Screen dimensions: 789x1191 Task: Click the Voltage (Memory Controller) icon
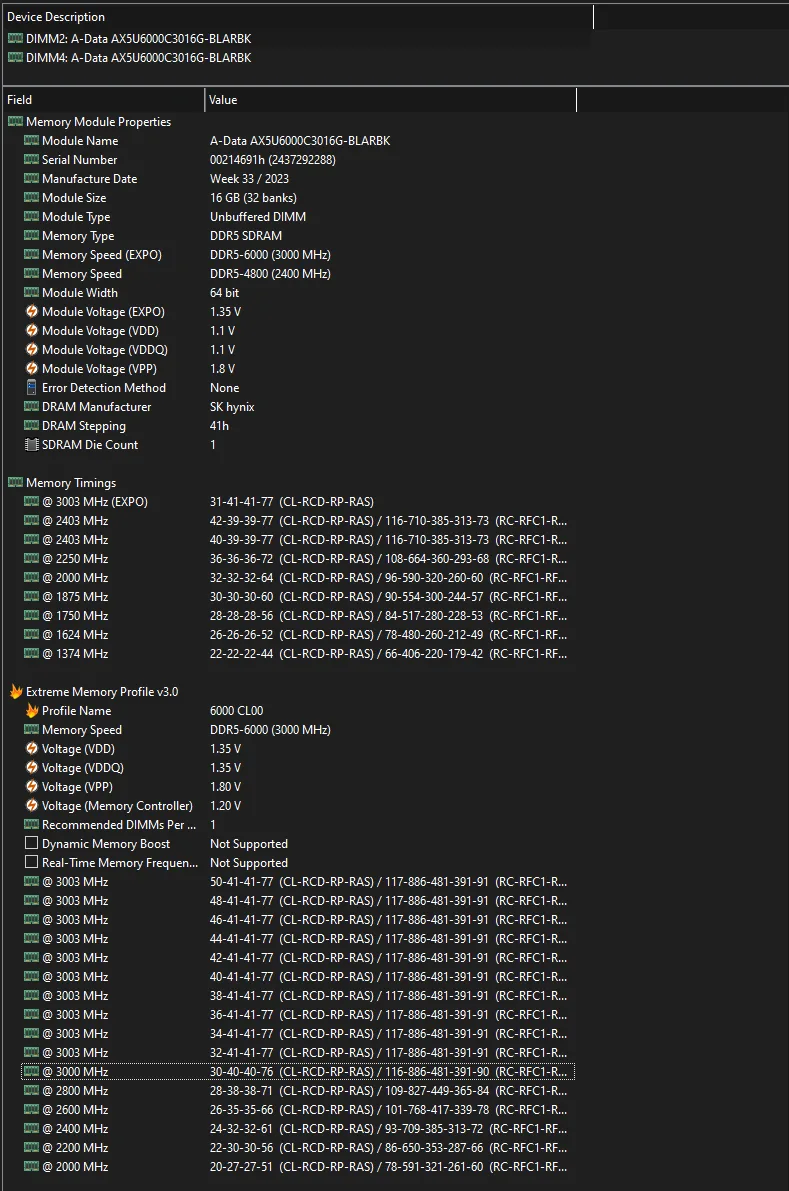pos(31,805)
